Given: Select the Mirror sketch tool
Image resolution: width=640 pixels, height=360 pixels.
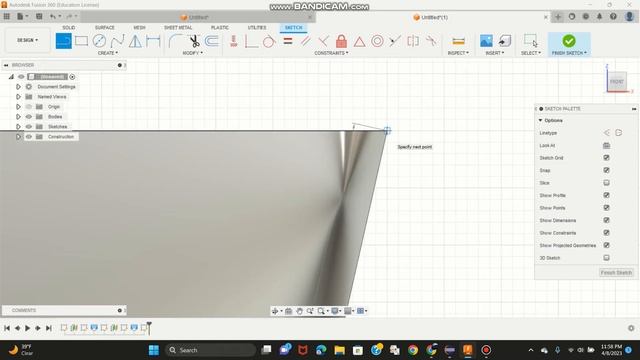Looking at the screenshot, I should click(x=135, y=41).
